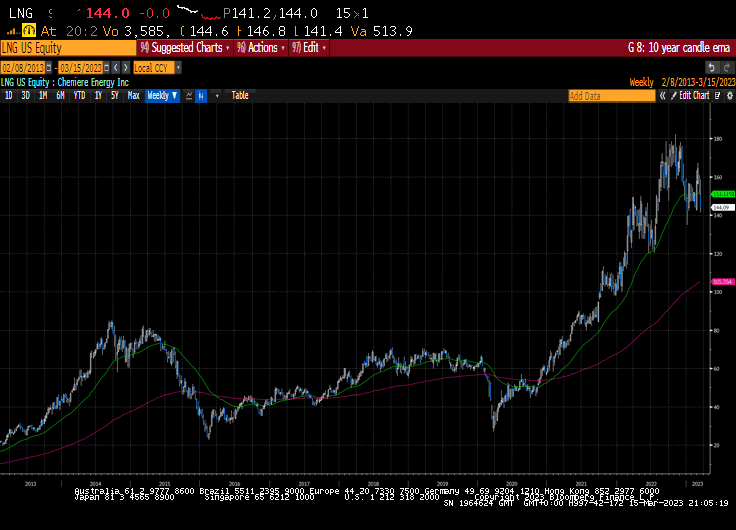Click the signal bars icon in header

[x=13, y=31]
